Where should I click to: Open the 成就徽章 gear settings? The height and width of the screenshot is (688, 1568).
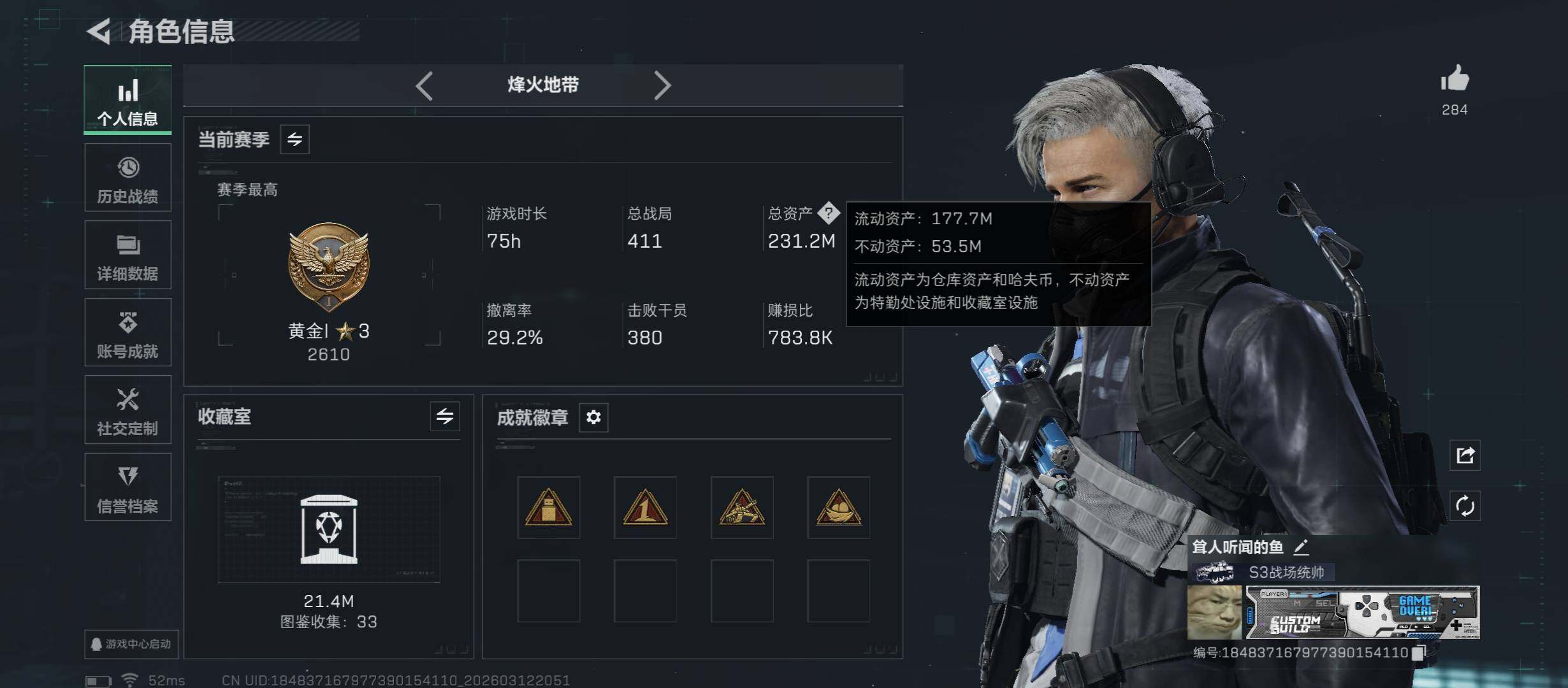coord(593,417)
